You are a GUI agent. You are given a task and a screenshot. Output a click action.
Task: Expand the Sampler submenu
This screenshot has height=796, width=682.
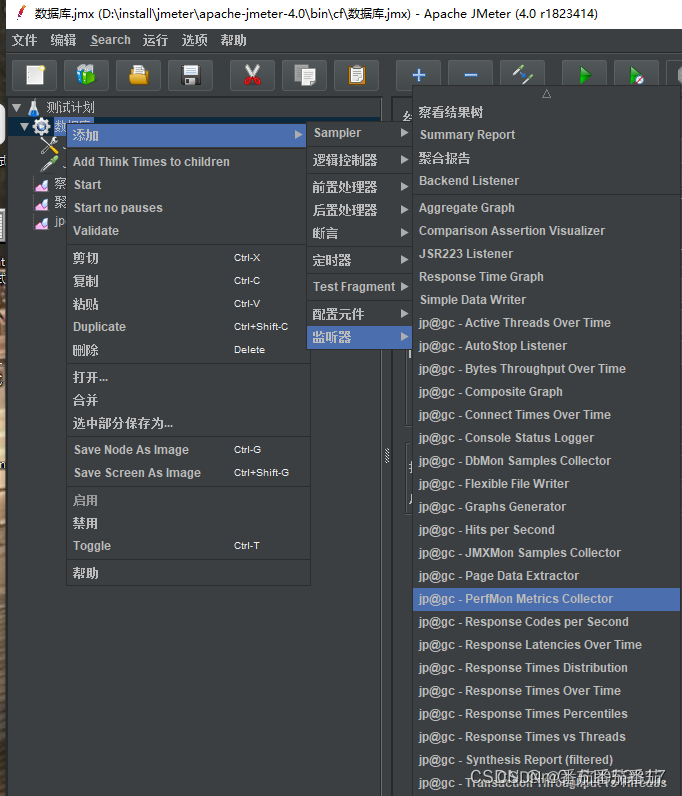point(359,133)
